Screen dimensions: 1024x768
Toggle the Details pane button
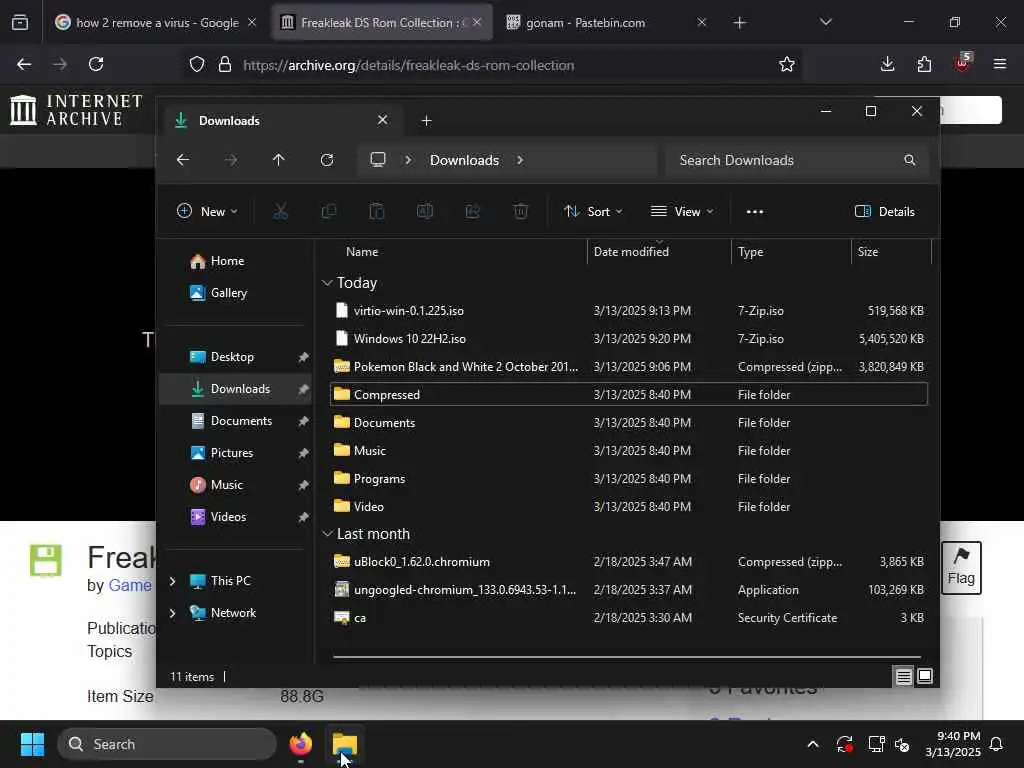coord(885,212)
